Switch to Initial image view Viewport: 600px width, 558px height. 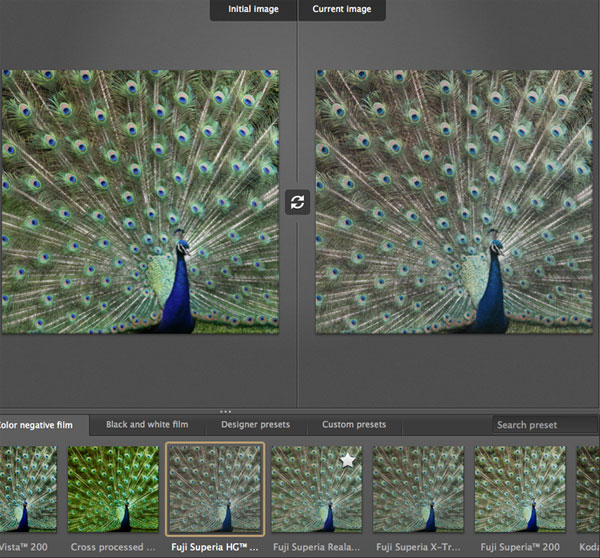click(x=253, y=9)
